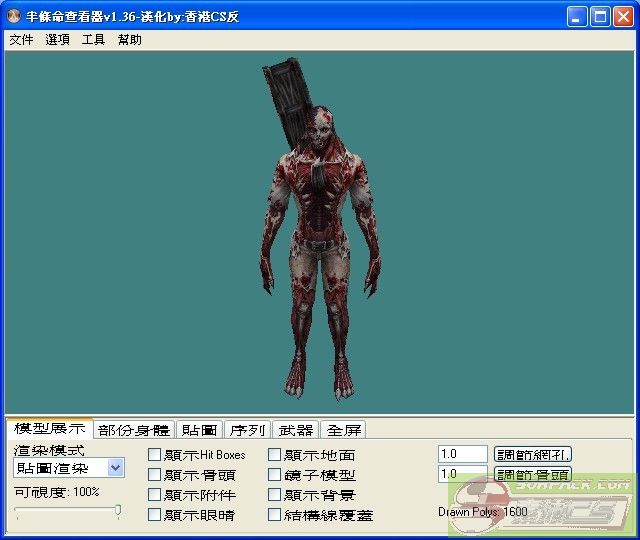The width and height of the screenshot is (640, 540).
Task: Minimize the model viewer window
Action: pos(577,17)
